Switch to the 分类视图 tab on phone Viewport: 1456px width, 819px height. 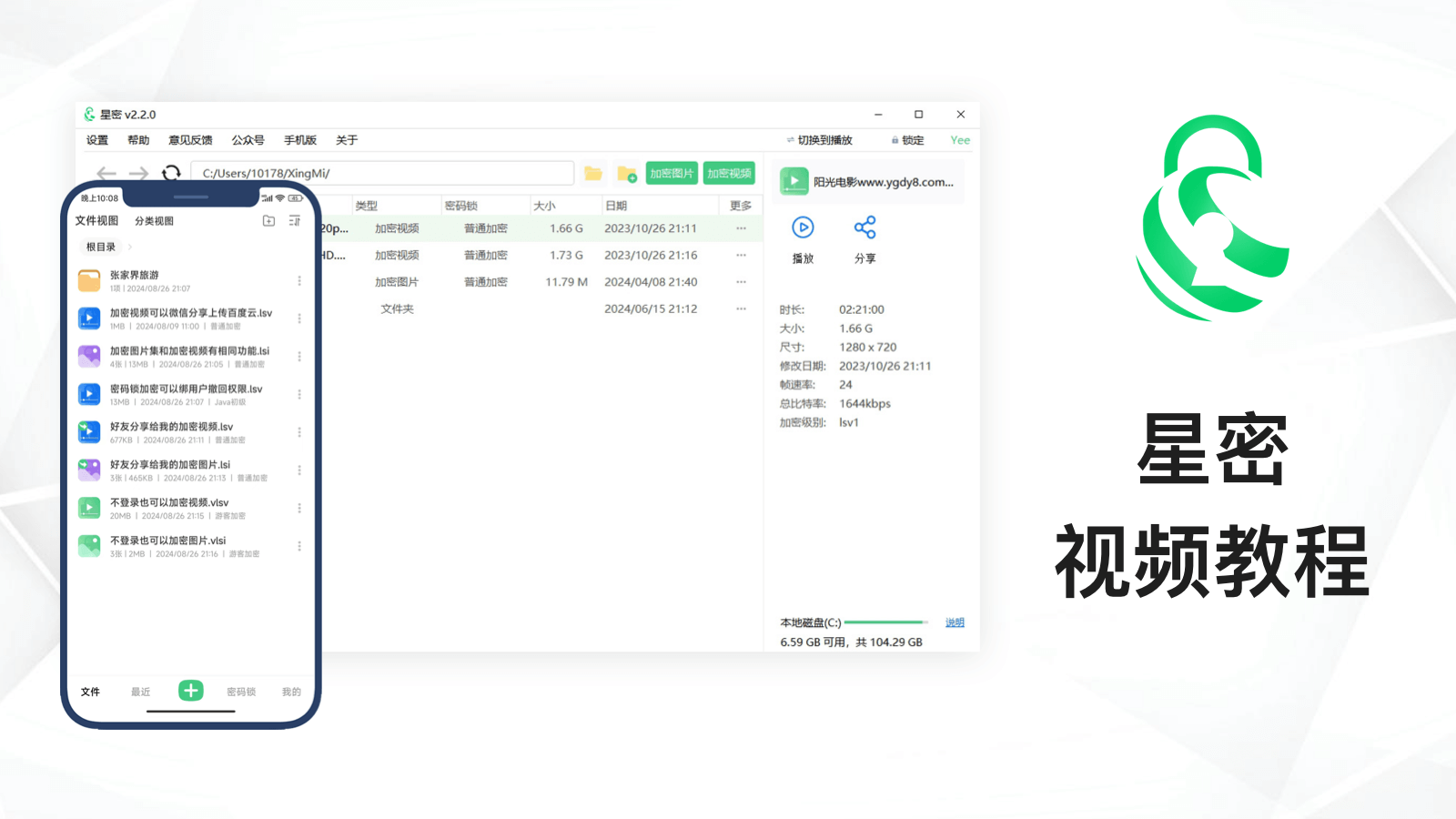(154, 221)
